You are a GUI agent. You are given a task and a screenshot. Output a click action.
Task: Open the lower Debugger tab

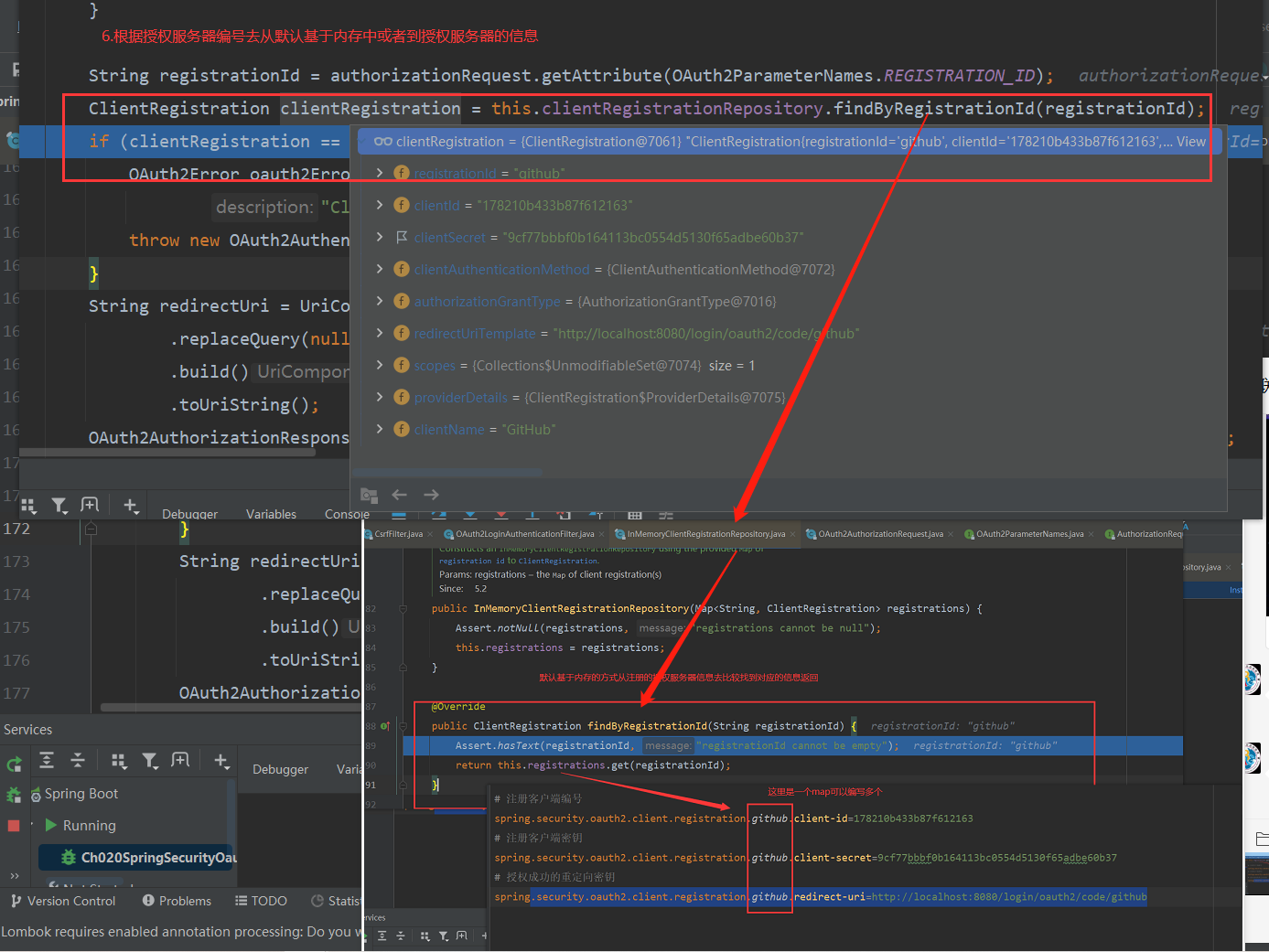click(x=280, y=769)
